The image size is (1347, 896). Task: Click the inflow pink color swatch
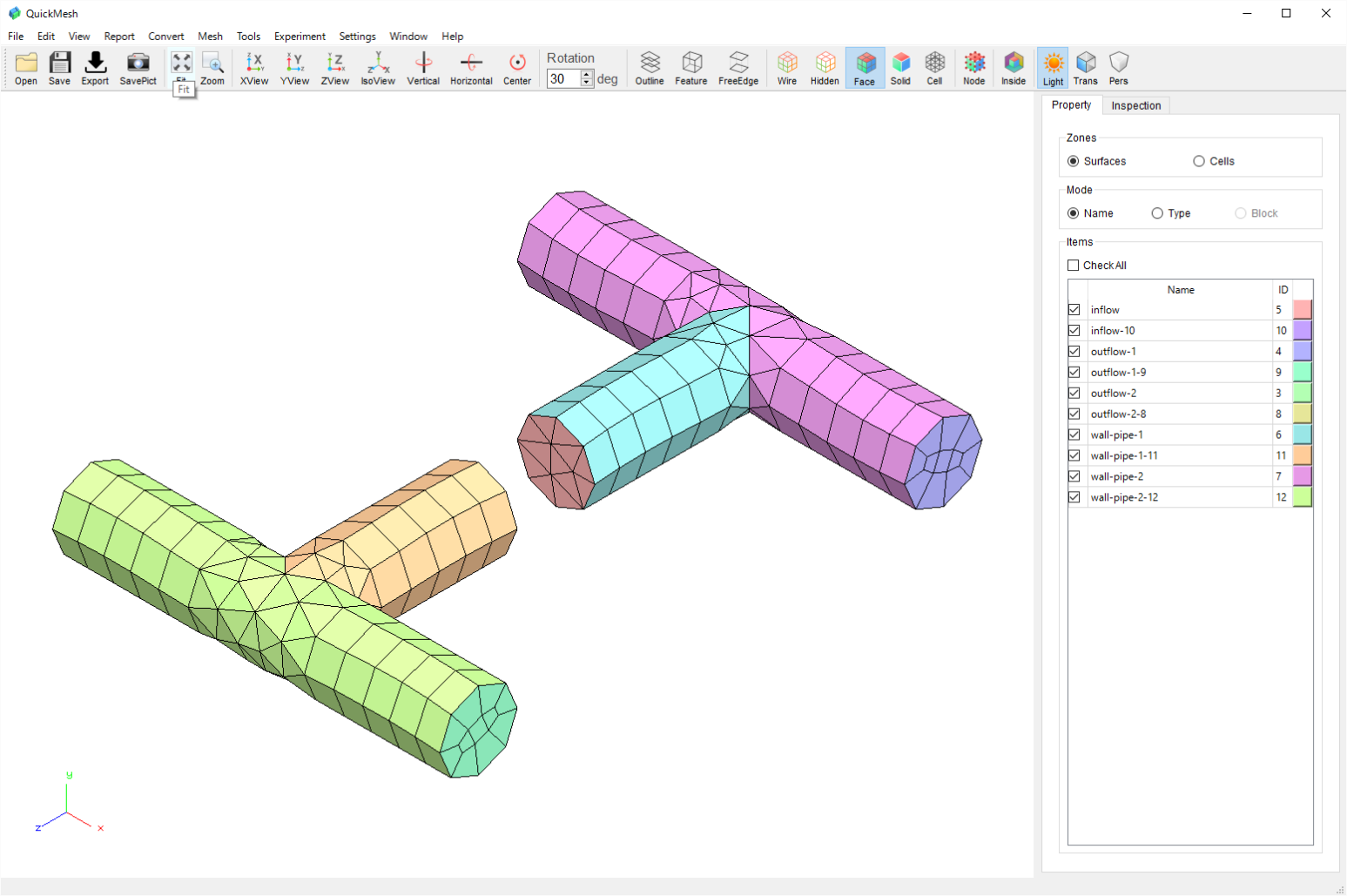click(1303, 309)
